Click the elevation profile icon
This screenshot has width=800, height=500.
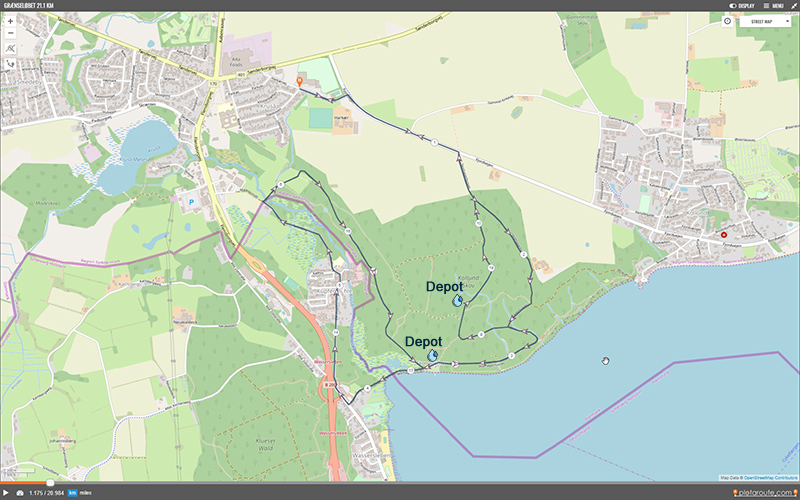pos(10,47)
